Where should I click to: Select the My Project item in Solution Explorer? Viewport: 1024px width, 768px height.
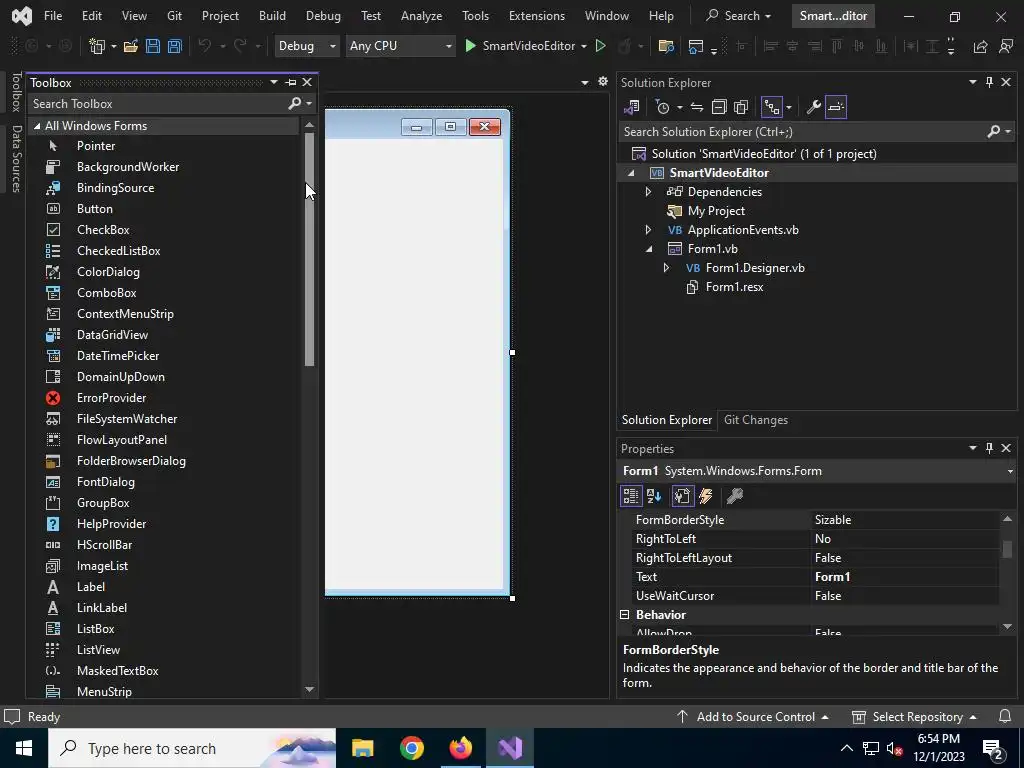[716, 211]
